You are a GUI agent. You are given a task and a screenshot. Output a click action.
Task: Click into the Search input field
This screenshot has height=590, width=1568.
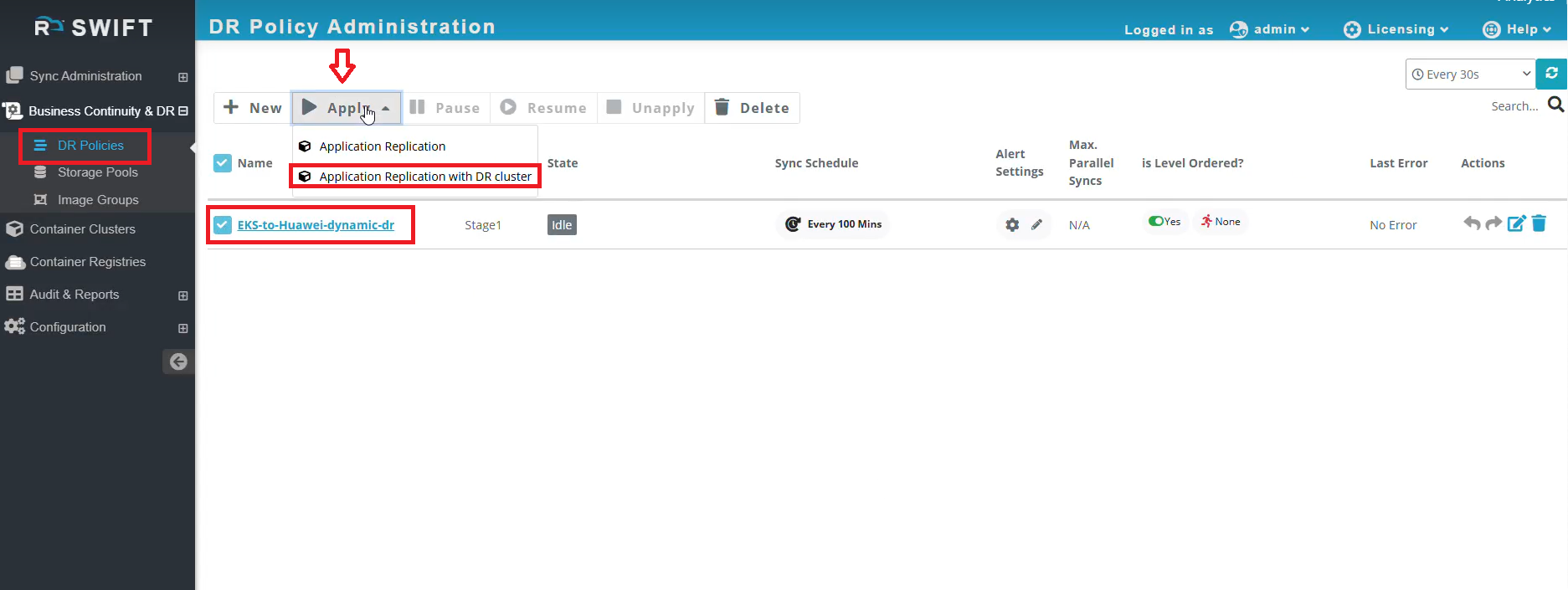1514,106
